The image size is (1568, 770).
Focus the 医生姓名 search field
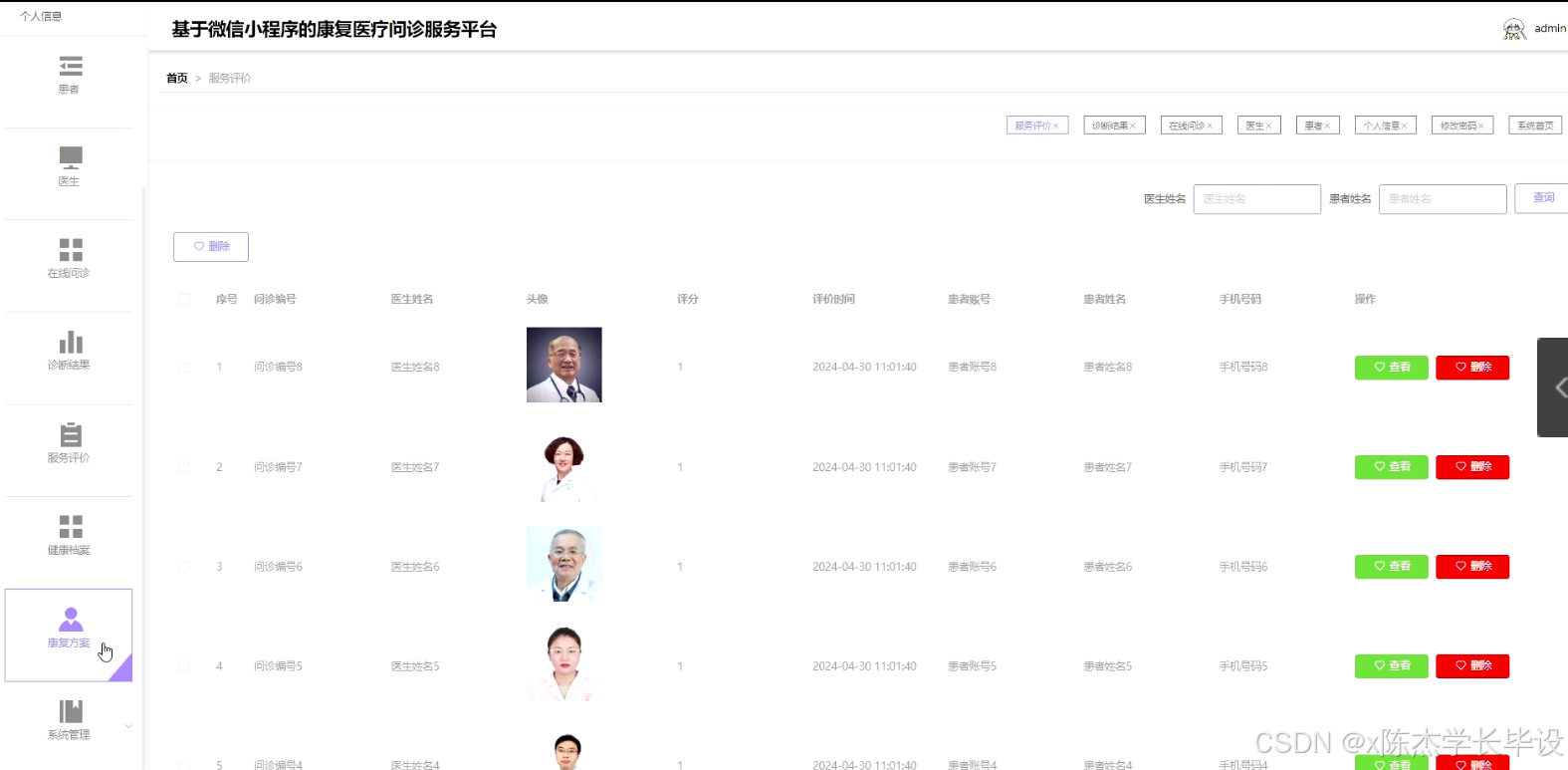(x=1257, y=199)
